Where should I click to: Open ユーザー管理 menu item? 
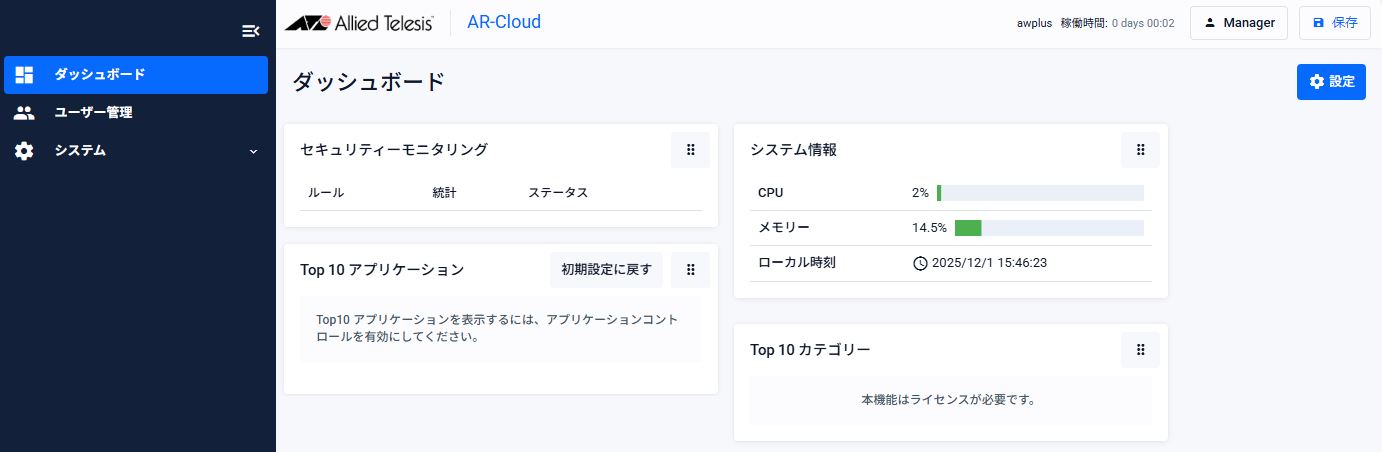[x=93, y=113]
